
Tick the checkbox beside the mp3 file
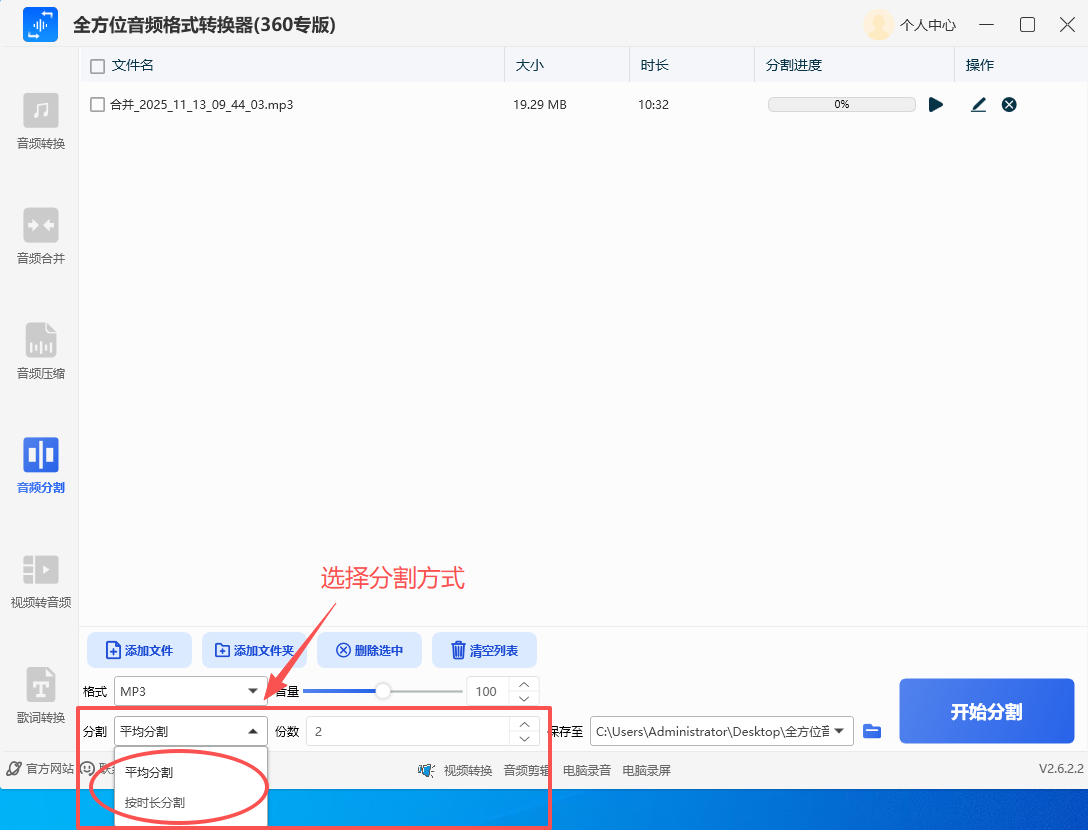pos(96,104)
